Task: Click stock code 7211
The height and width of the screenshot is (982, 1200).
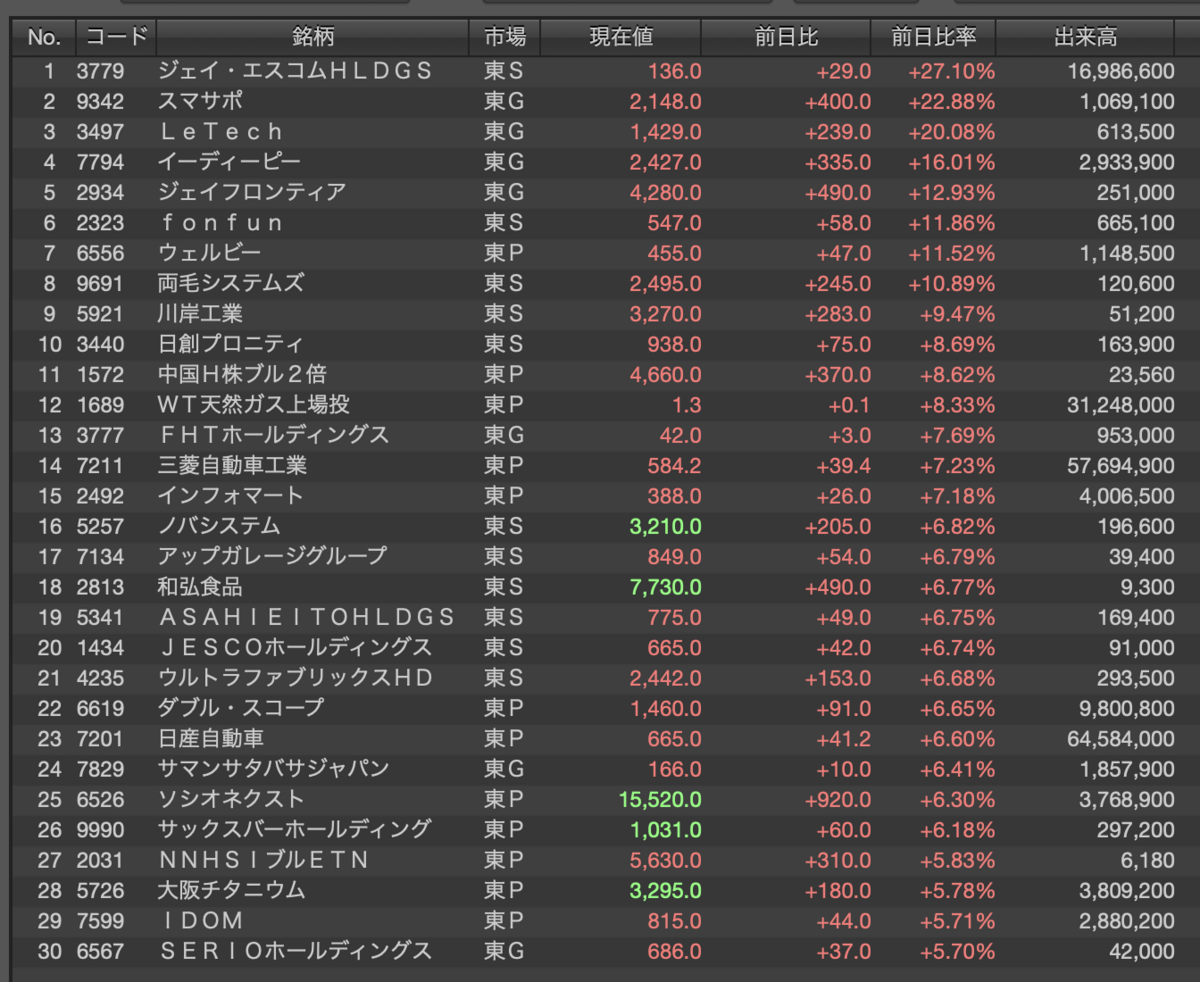Action: [100, 465]
